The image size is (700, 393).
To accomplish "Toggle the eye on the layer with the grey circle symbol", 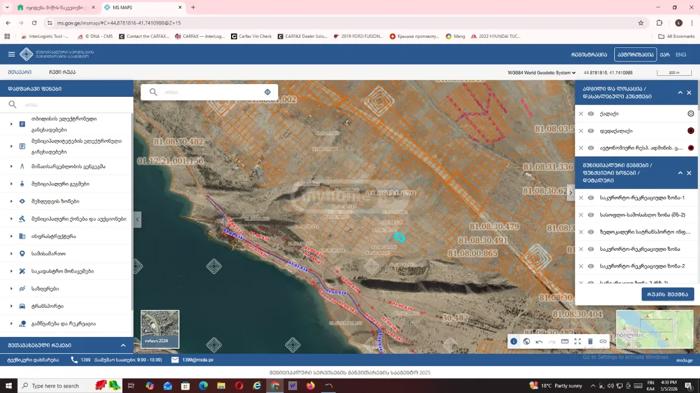I will coord(591,114).
